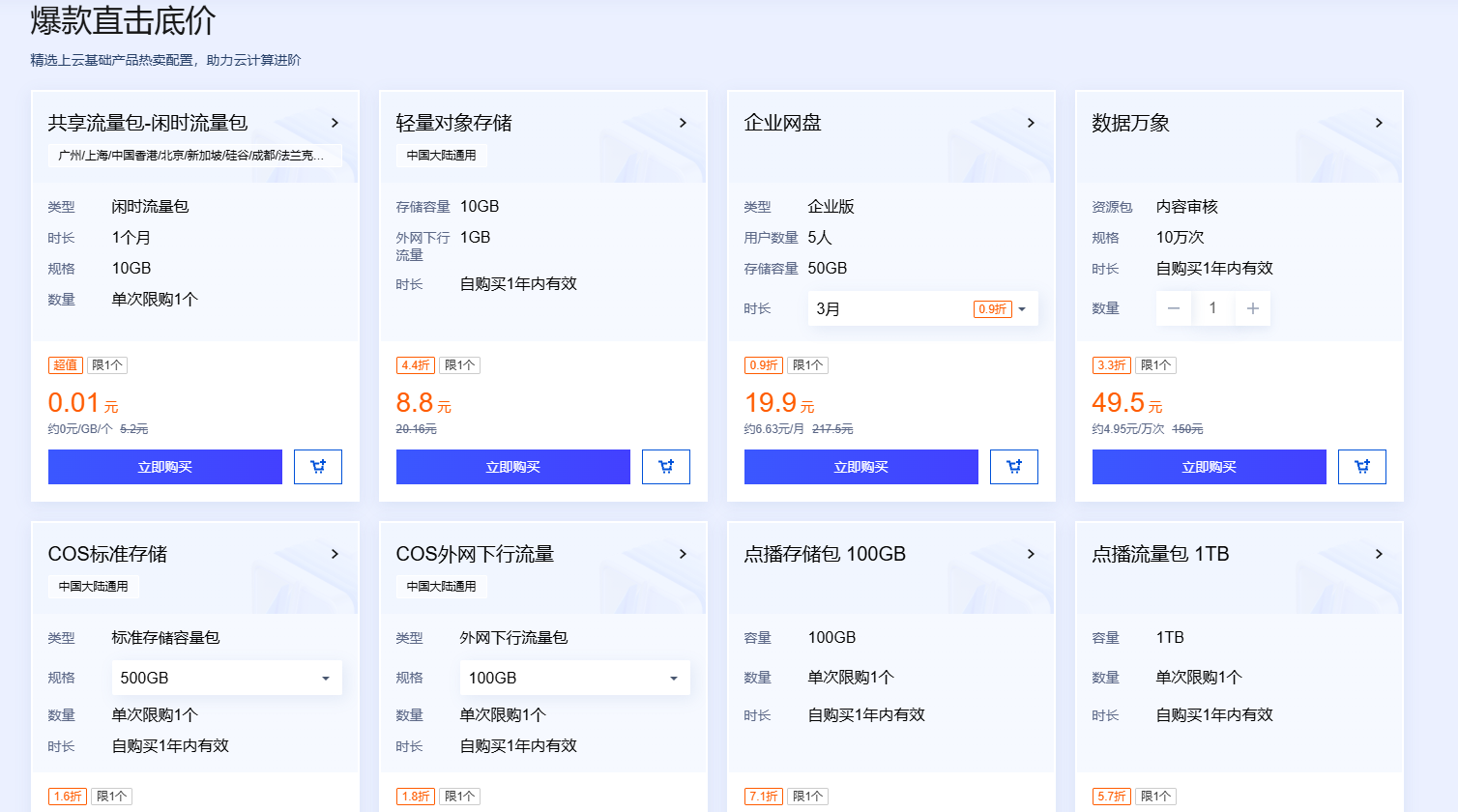Open COS外网下行流量 product title
The image size is (1458, 812).
[x=475, y=554]
